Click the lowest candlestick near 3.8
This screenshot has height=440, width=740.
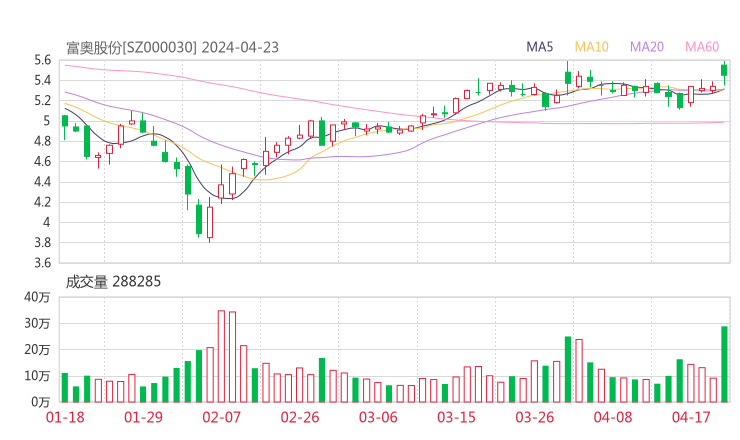tap(210, 221)
